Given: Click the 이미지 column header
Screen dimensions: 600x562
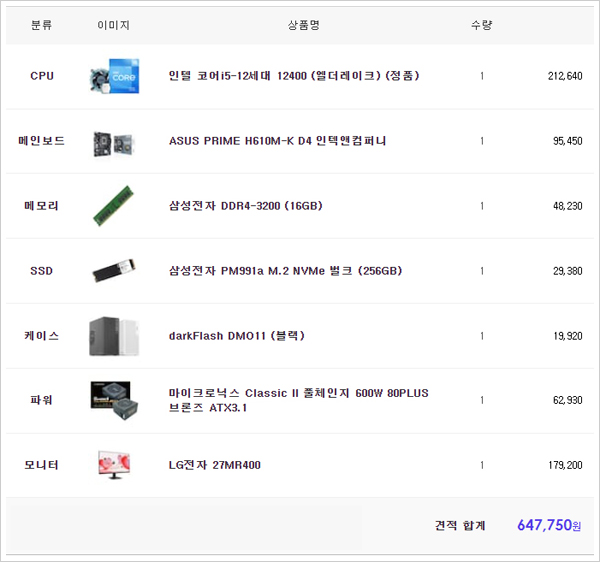Looking at the screenshot, I should click(113, 25).
